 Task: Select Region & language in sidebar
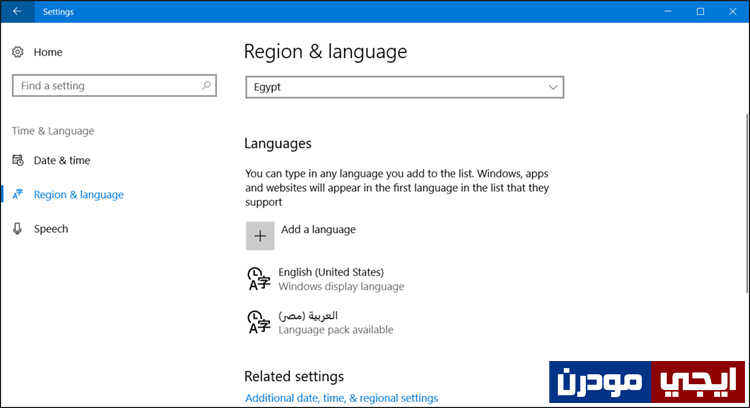78,195
